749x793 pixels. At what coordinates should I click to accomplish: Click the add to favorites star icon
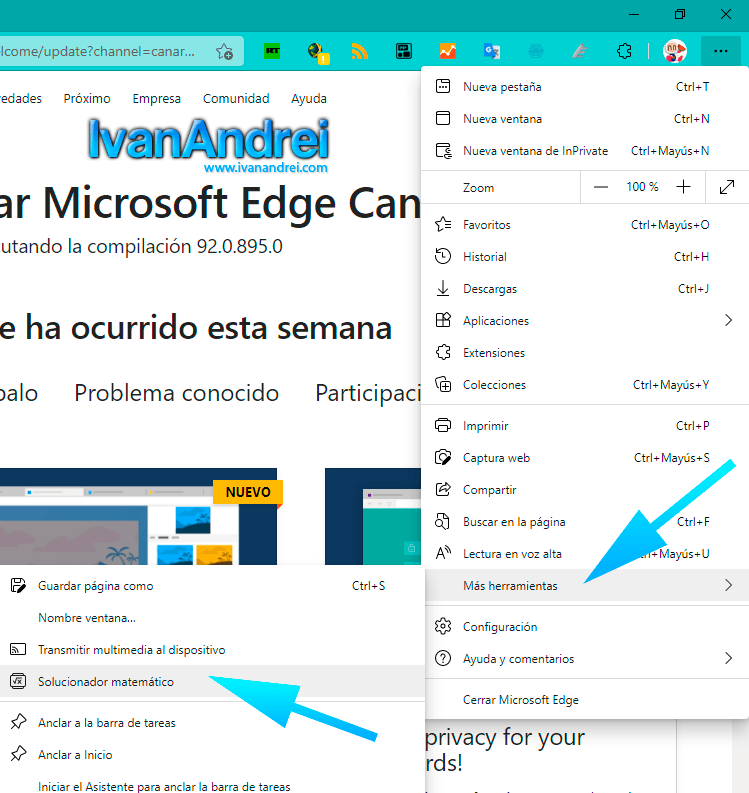224,52
